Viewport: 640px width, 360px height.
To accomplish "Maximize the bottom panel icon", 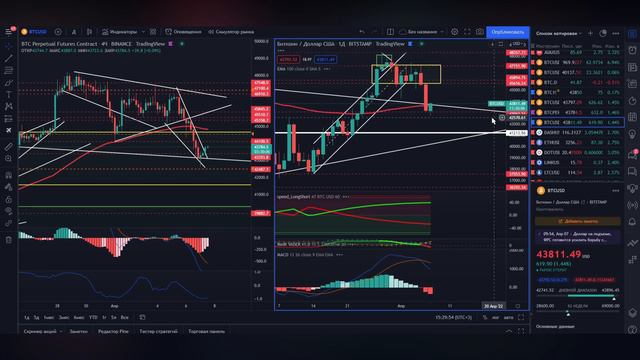I will [521, 331].
